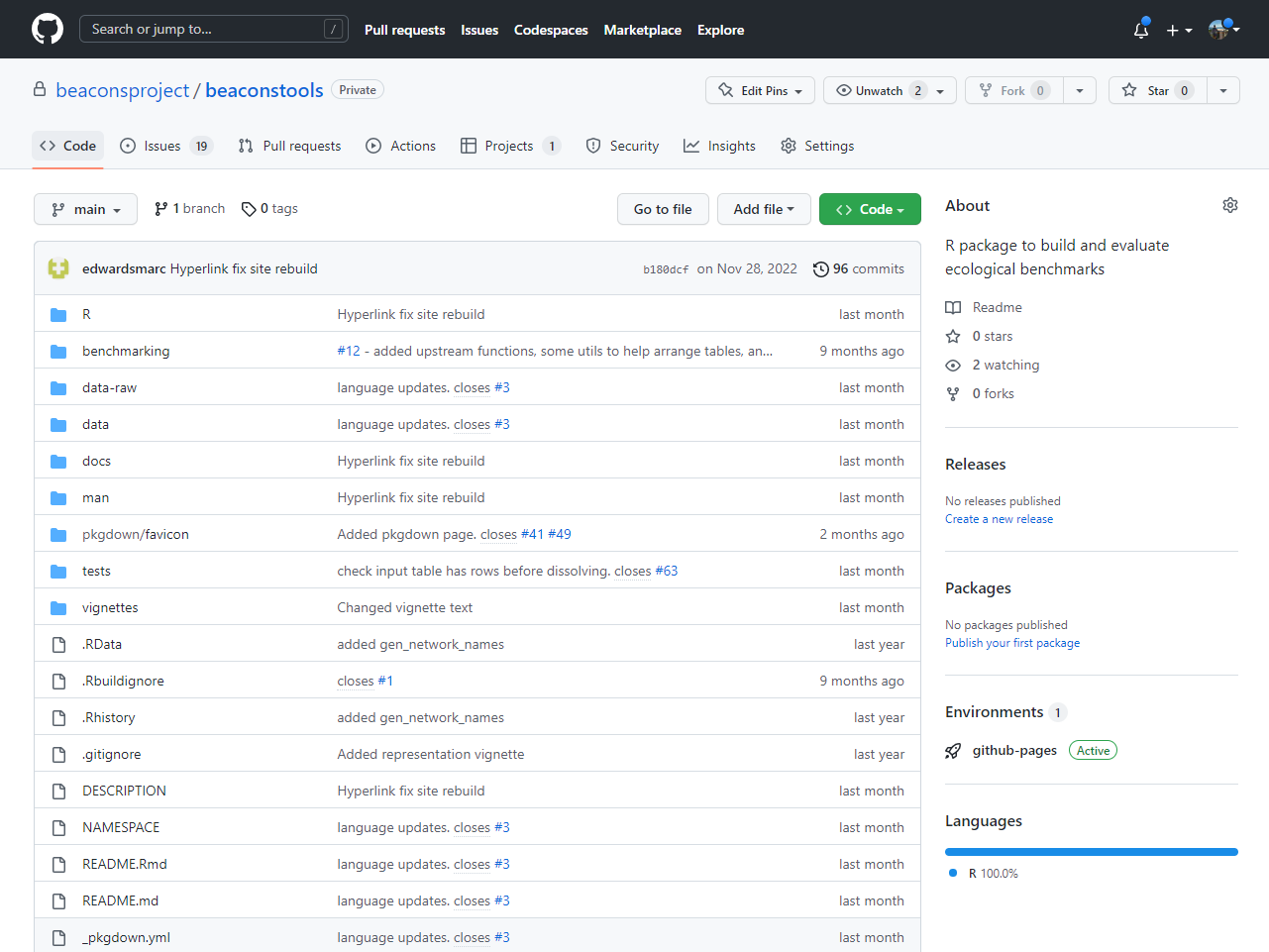Open the GitHub home logo
This screenshot has height=952, width=1269.
(48, 29)
